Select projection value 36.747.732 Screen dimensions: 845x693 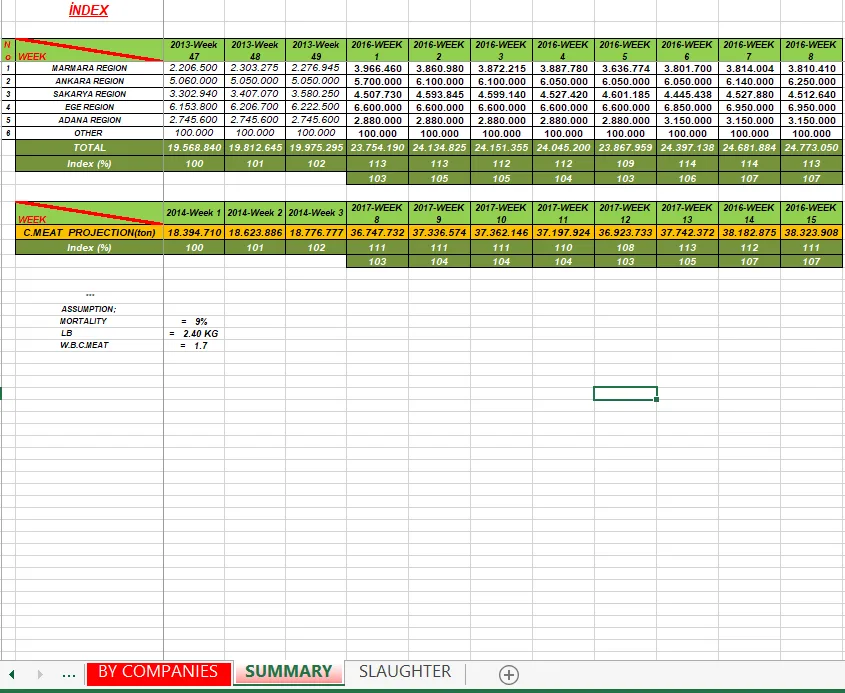[377, 233]
